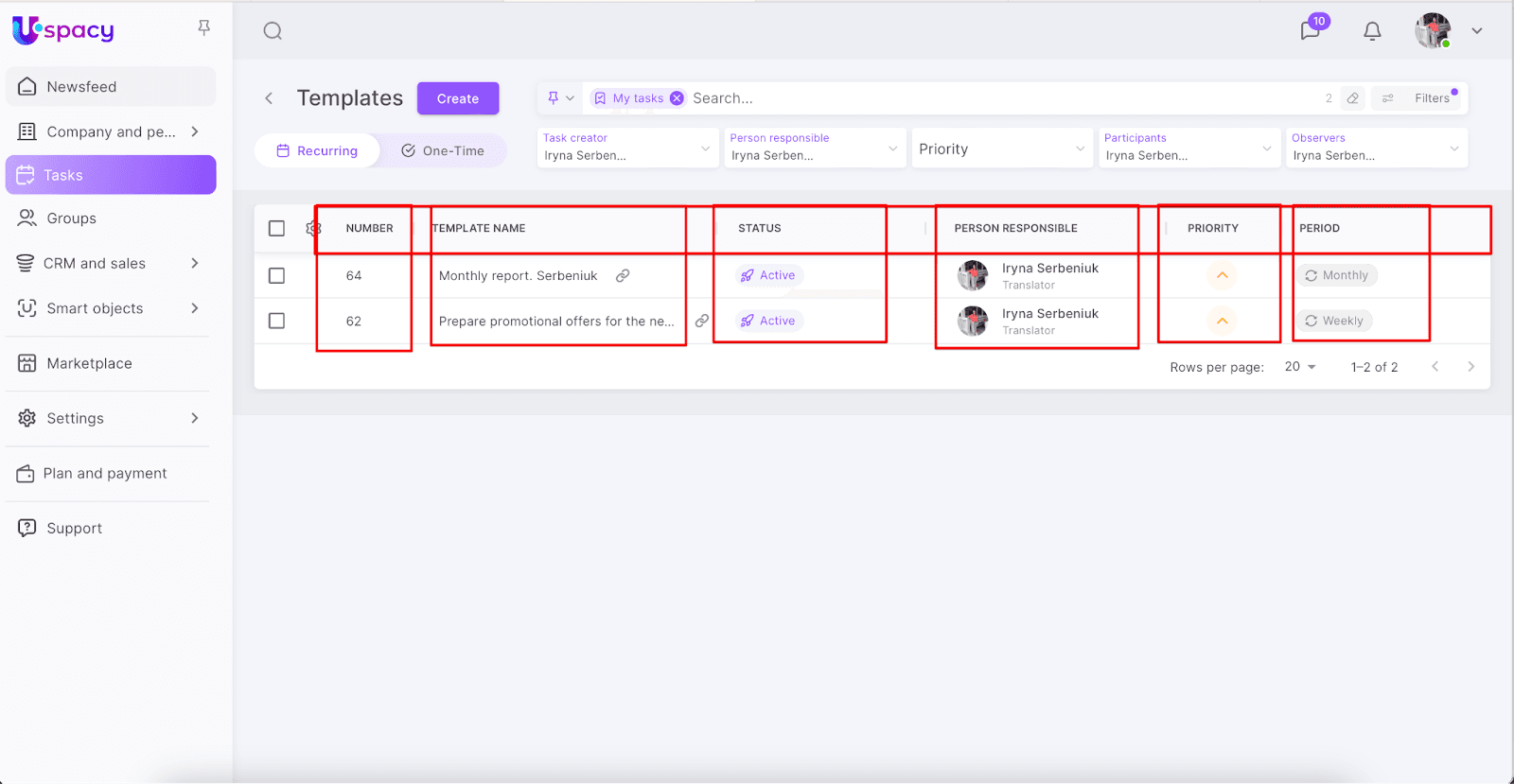Remove the My tasks filter chip

coord(677,98)
